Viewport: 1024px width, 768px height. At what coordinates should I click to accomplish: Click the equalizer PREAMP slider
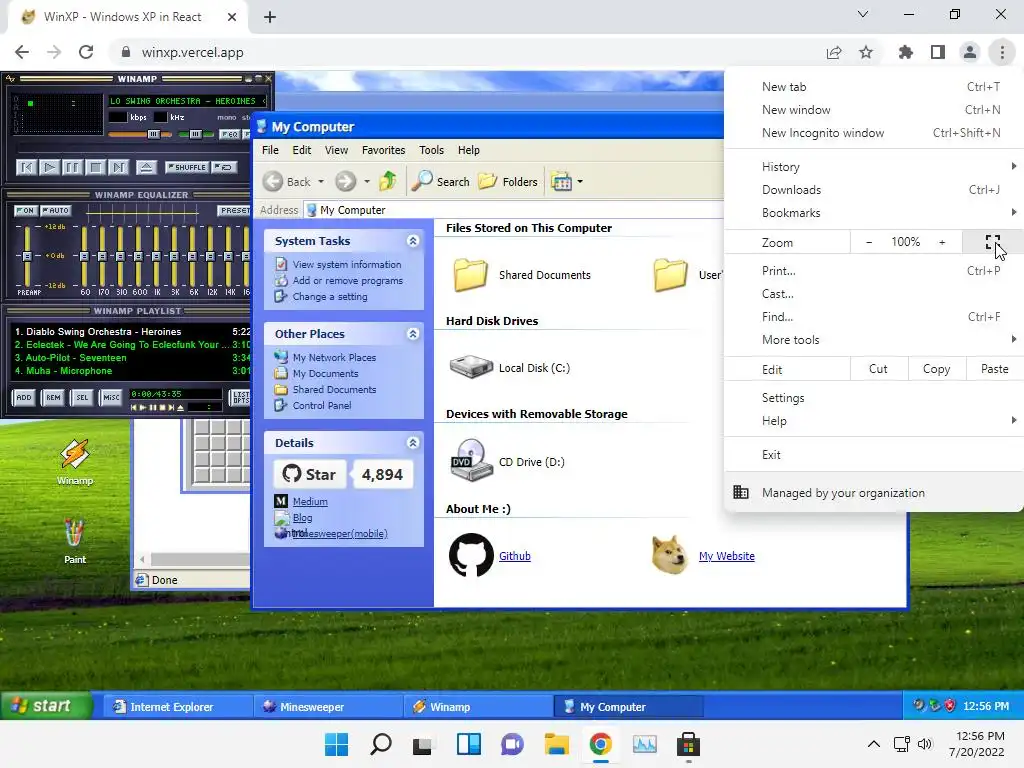point(27,255)
